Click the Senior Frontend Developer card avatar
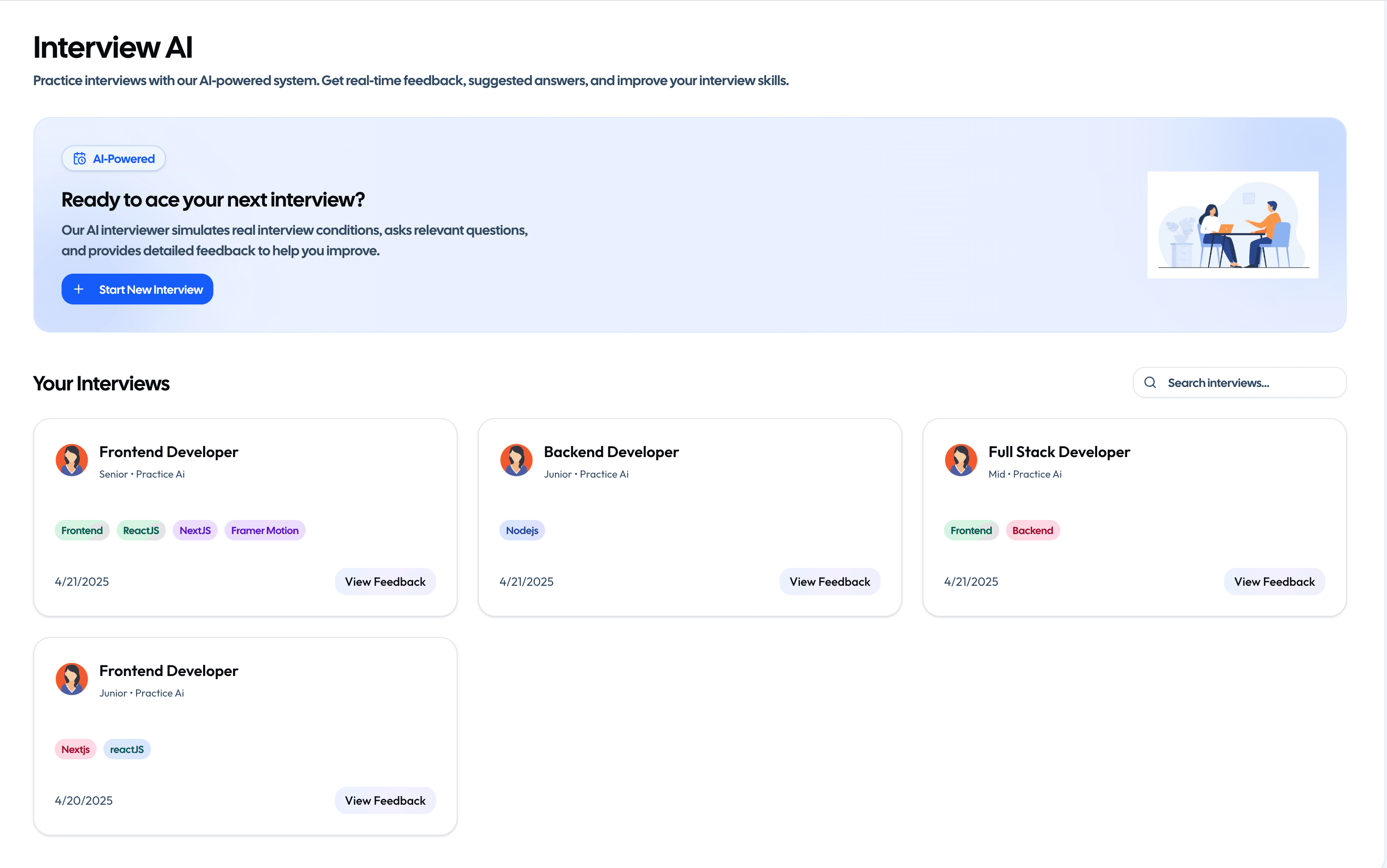Image resolution: width=1387 pixels, height=868 pixels. pos(72,460)
